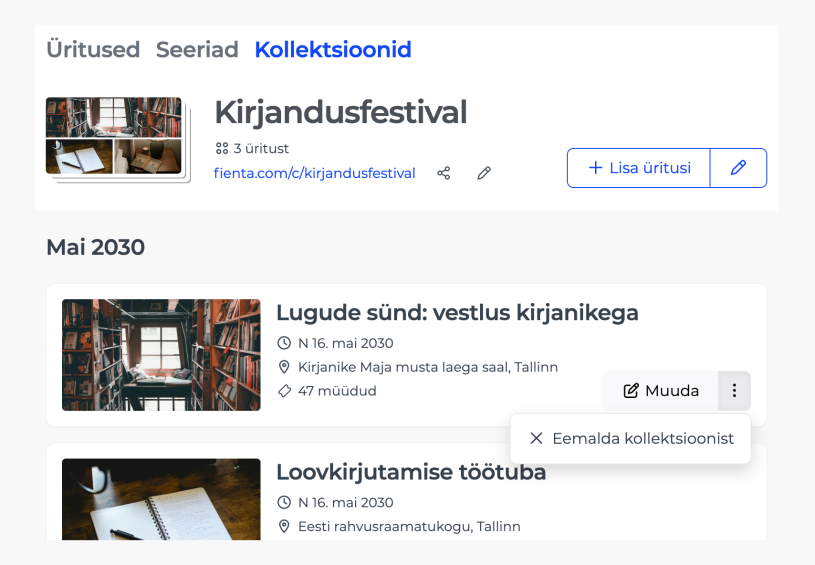Click the Muuda button

coord(661,390)
